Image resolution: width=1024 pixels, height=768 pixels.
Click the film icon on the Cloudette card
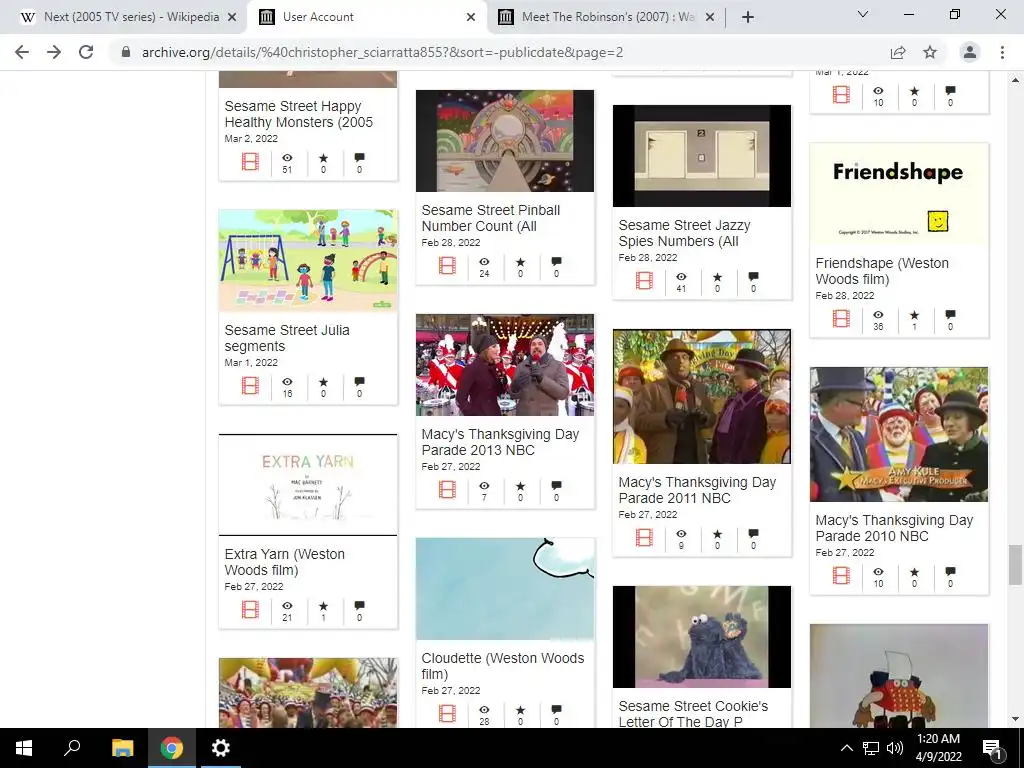(447, 713)
